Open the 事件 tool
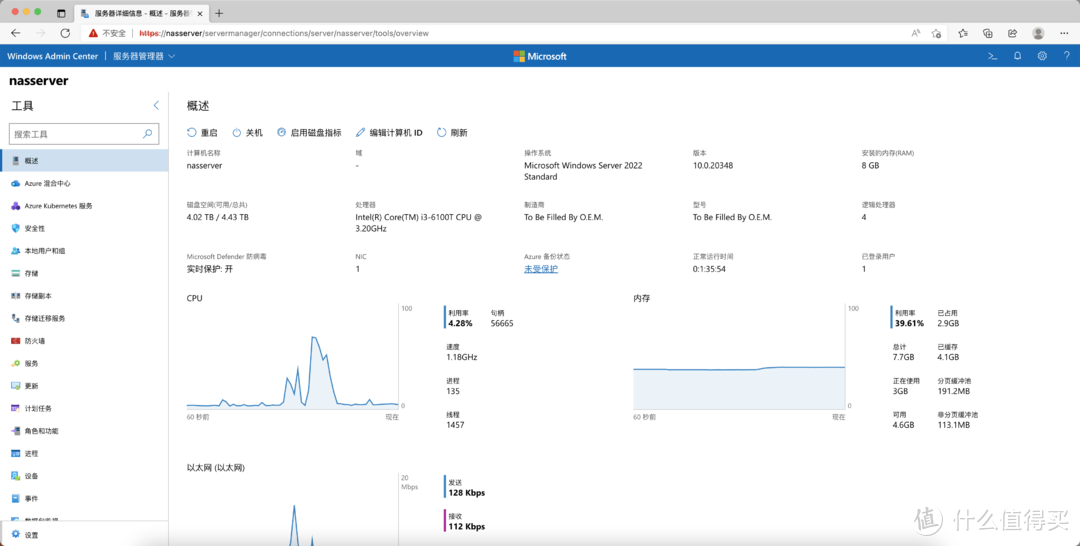The height and width of the screenshot is (546, 1080). pos(84,498)
